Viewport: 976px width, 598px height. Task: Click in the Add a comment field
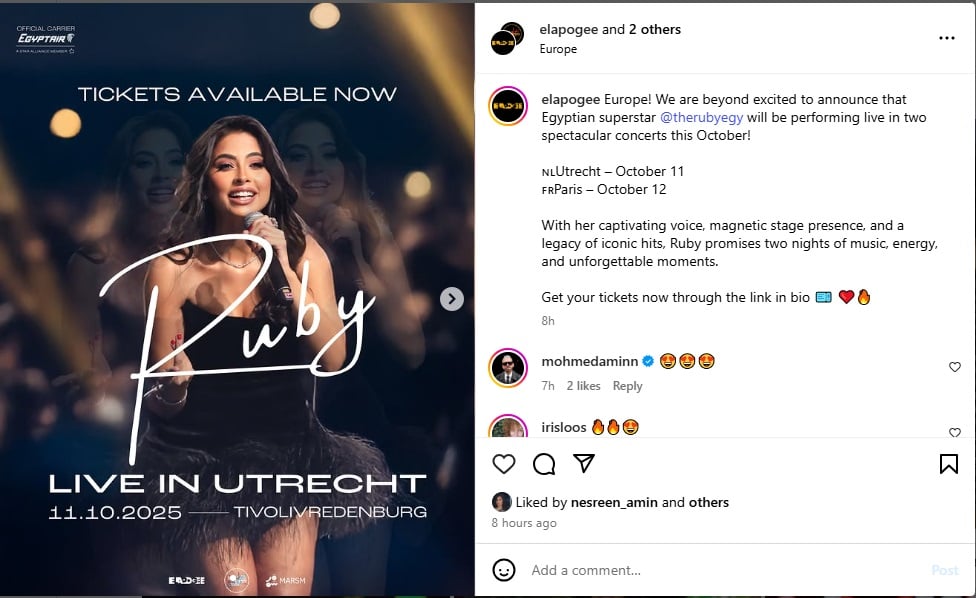(725, 570)
